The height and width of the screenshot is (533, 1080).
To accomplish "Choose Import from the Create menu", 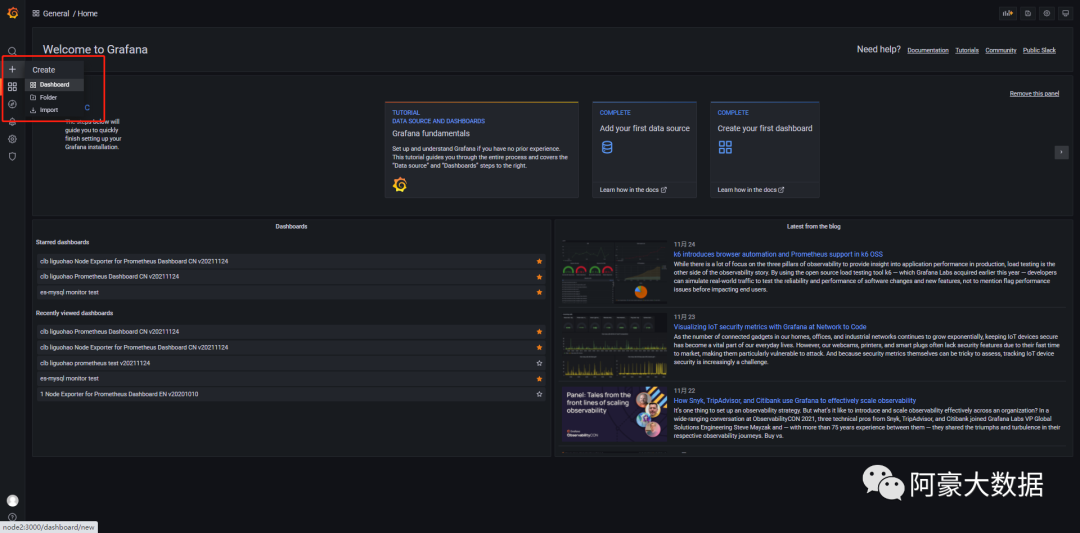I will coord(54,110).
